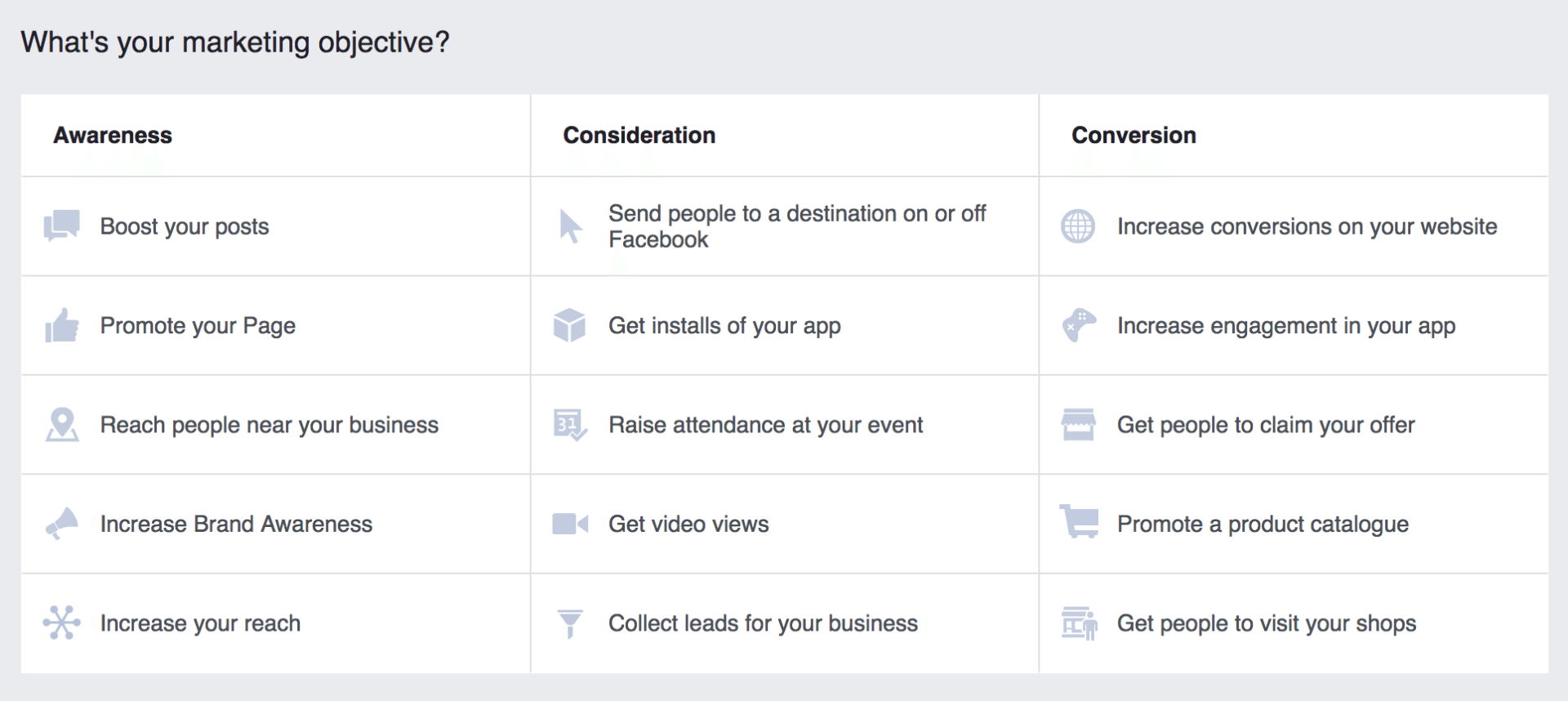Click the map pin icon for local reach

[62, 425]
